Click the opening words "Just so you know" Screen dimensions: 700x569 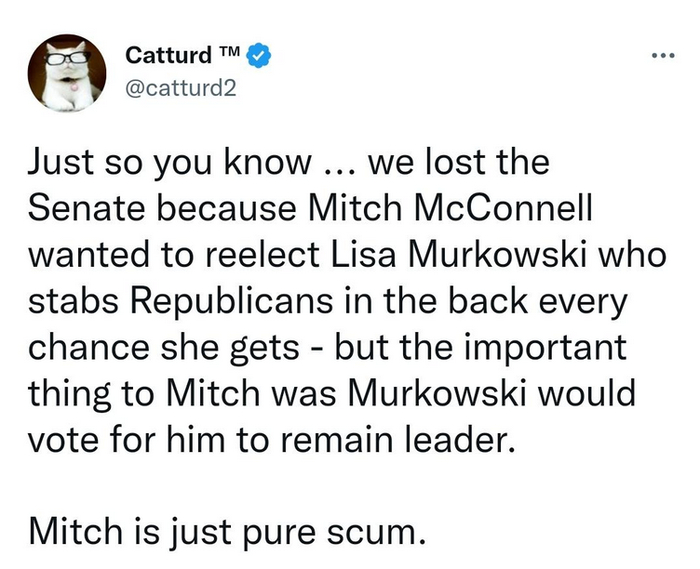(x=138, y=163)
